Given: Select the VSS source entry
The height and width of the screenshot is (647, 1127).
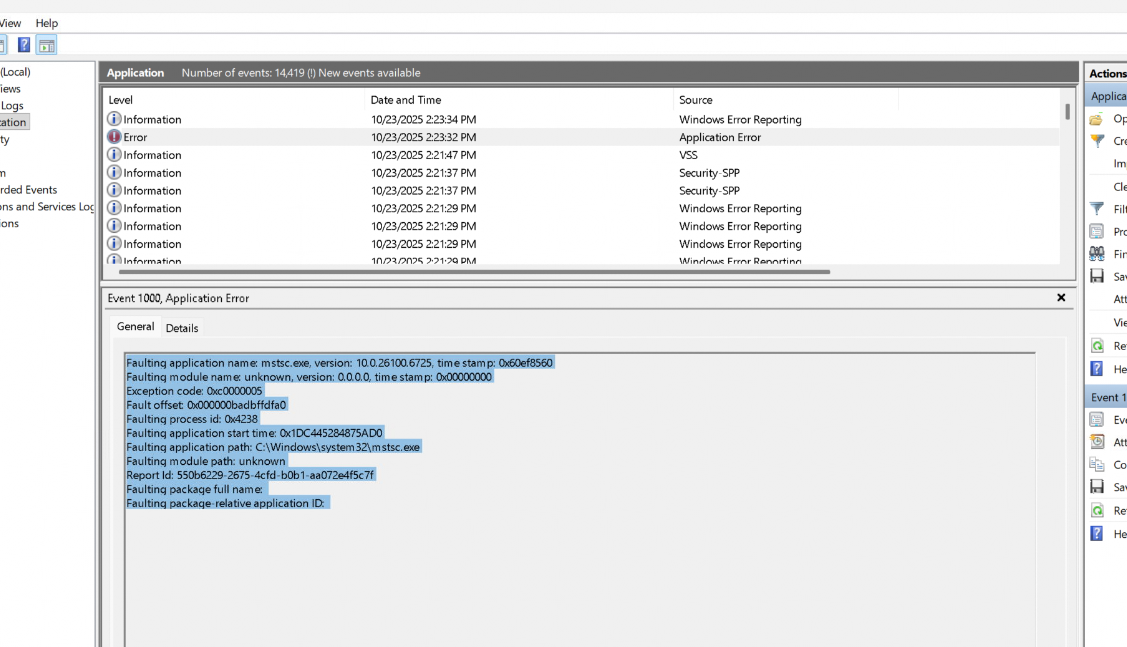Looking at the screenshot, I should pyautogui.click(x=689, y=155).
